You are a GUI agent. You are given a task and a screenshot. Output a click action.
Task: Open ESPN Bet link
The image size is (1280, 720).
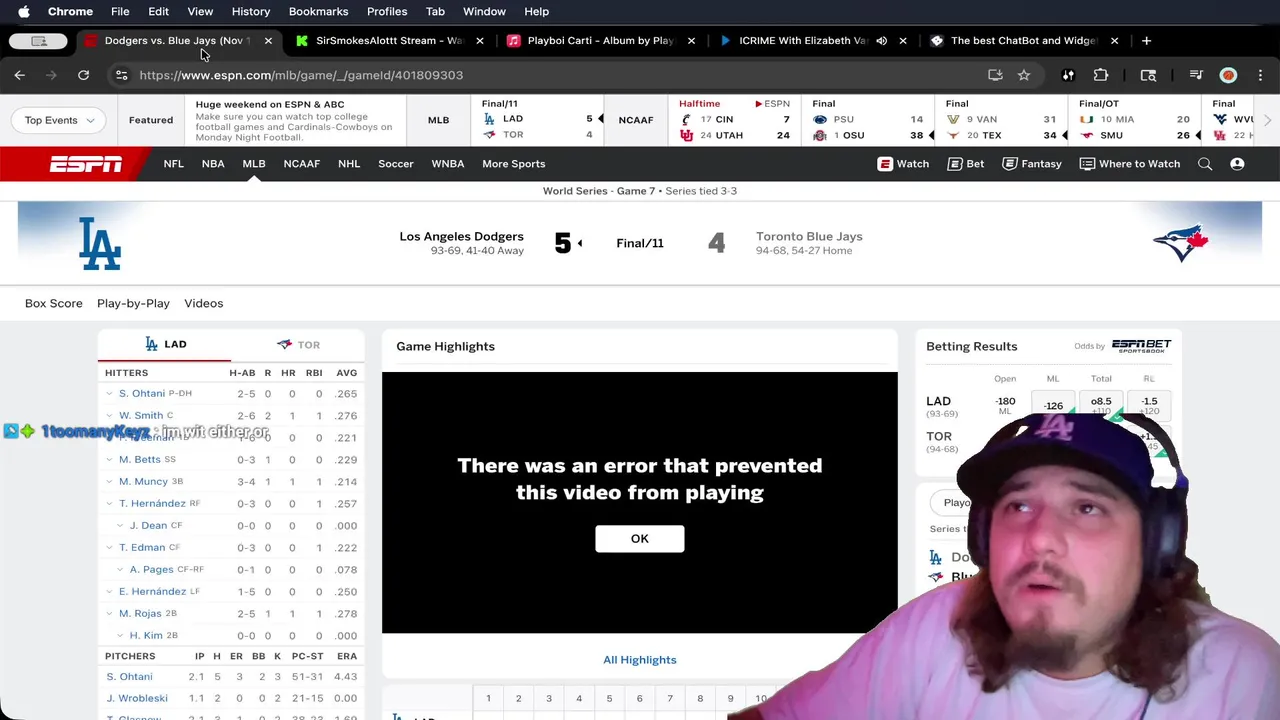coord(966,164)
